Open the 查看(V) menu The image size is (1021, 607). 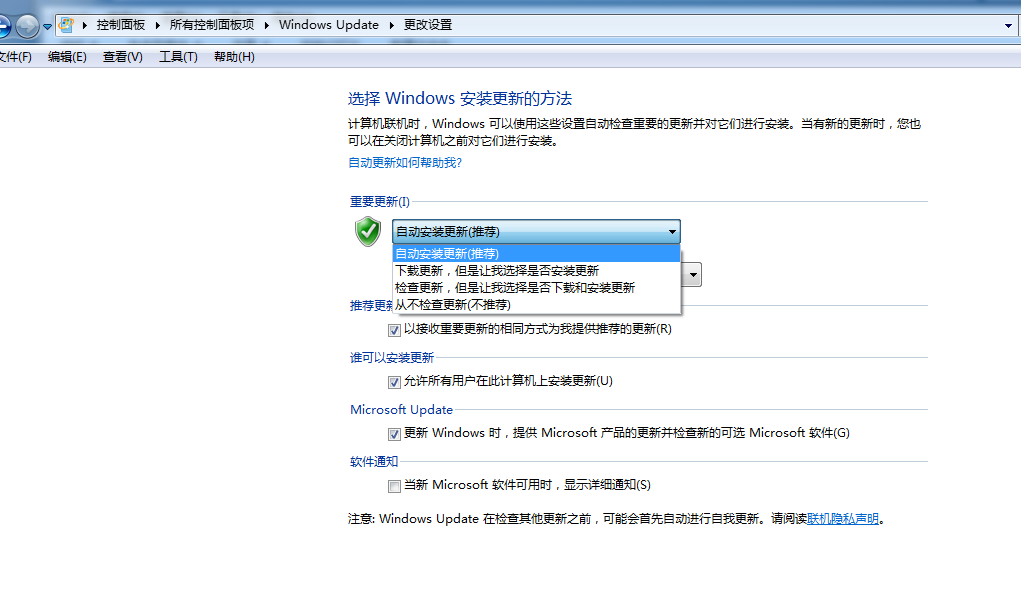(122, 57)
